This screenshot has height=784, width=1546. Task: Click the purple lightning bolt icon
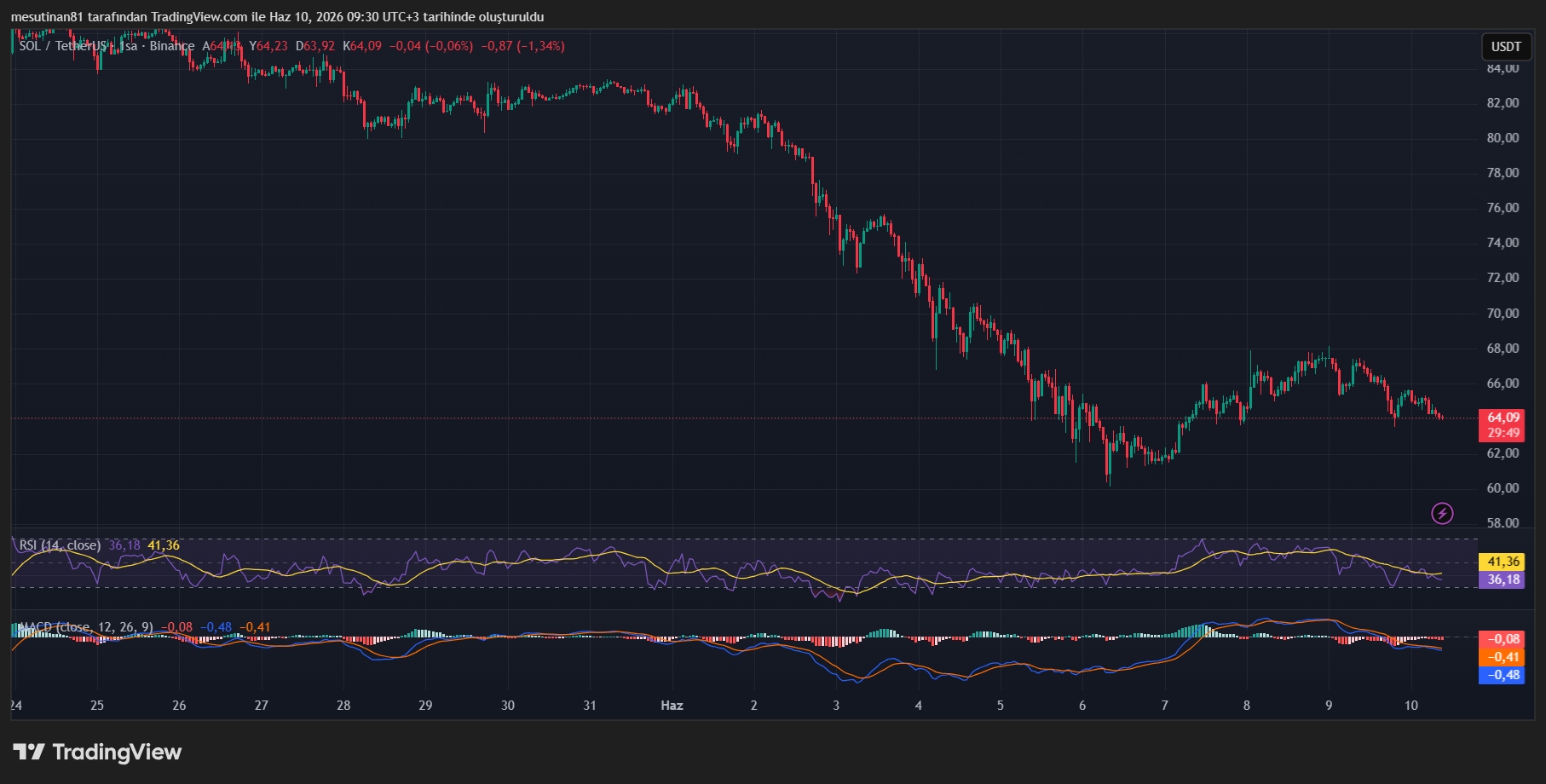pos(1442,513)
